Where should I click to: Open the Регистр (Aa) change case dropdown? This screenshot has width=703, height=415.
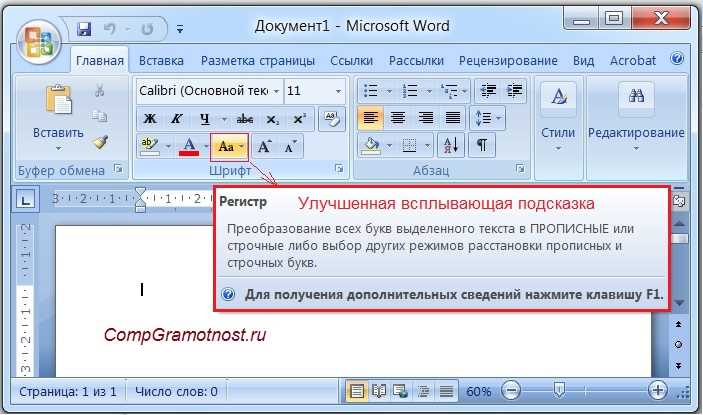click(x=229, y=147)
